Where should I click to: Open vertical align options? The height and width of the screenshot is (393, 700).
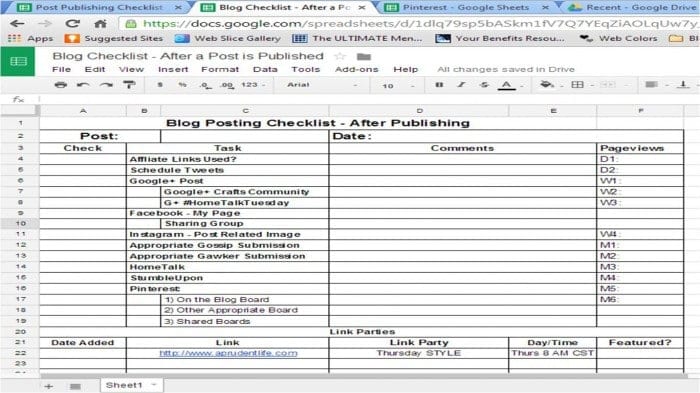coord(683,84)
